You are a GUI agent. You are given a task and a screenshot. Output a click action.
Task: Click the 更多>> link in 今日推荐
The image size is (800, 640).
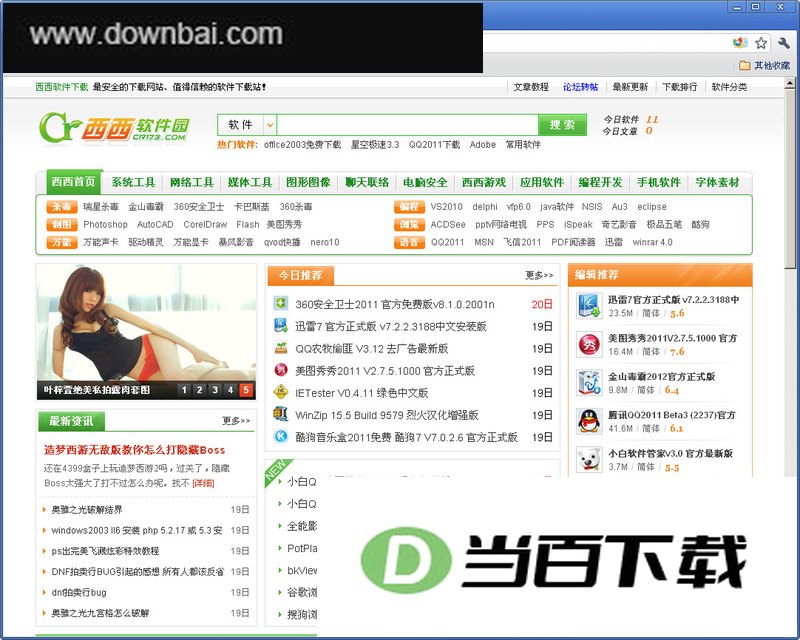point(539,275)
